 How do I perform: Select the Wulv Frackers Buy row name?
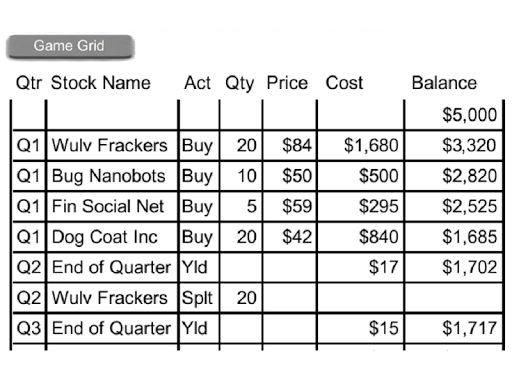110,146
